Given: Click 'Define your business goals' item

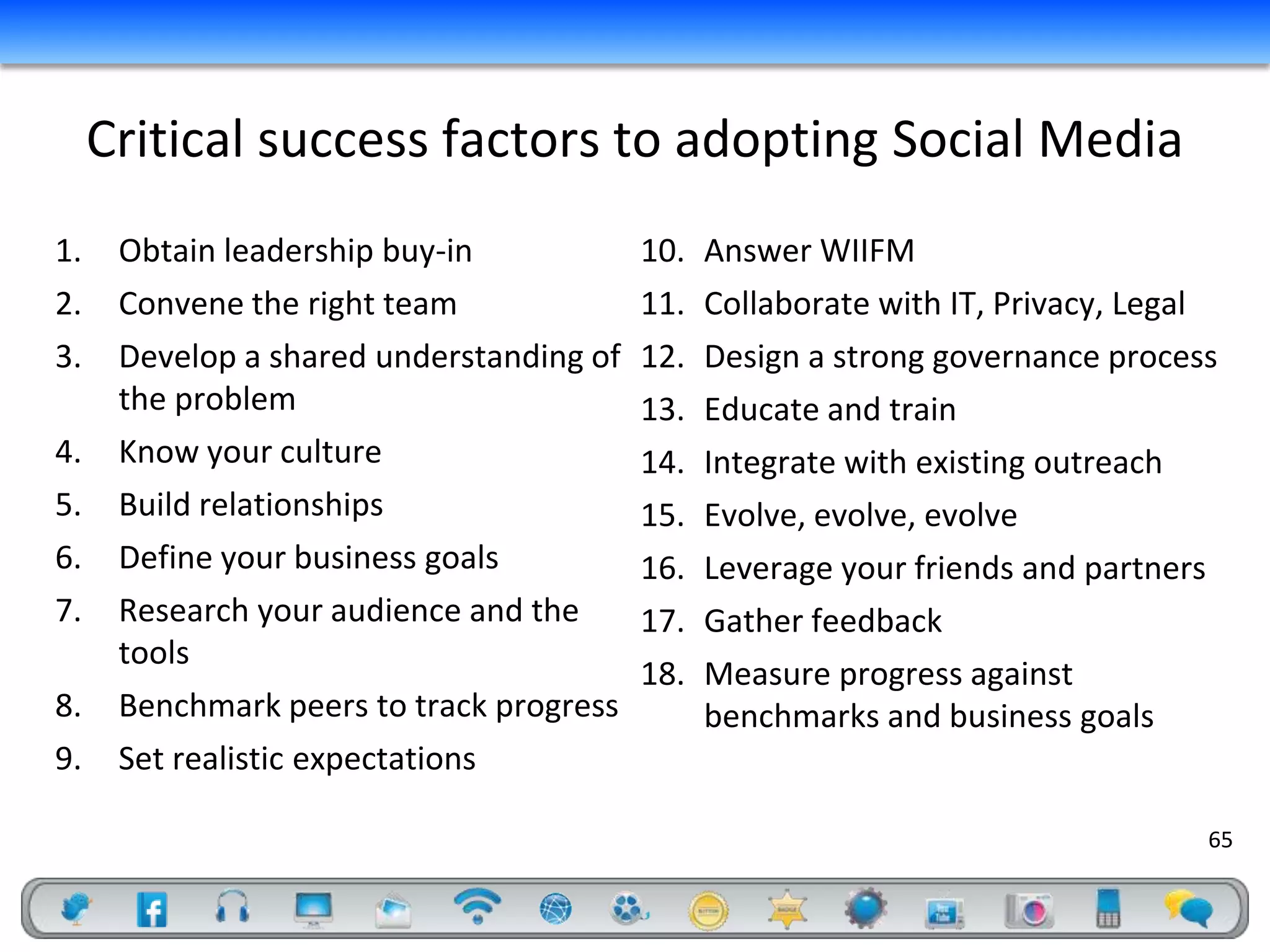Looking at the screenshot, I should [x=308, y=558].
